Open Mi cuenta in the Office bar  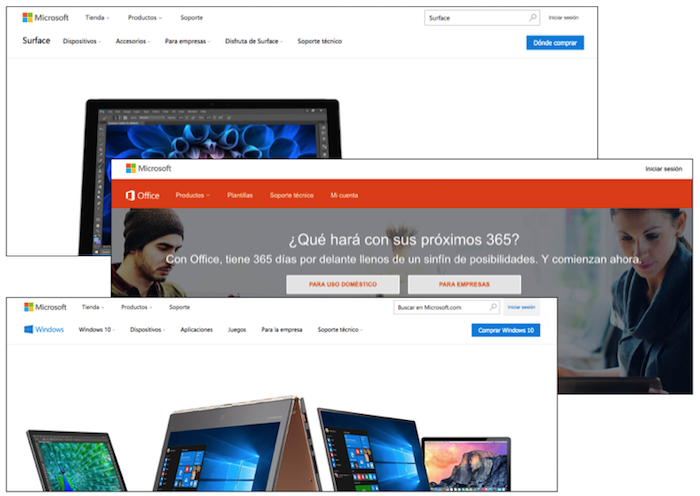pos(344,195)
